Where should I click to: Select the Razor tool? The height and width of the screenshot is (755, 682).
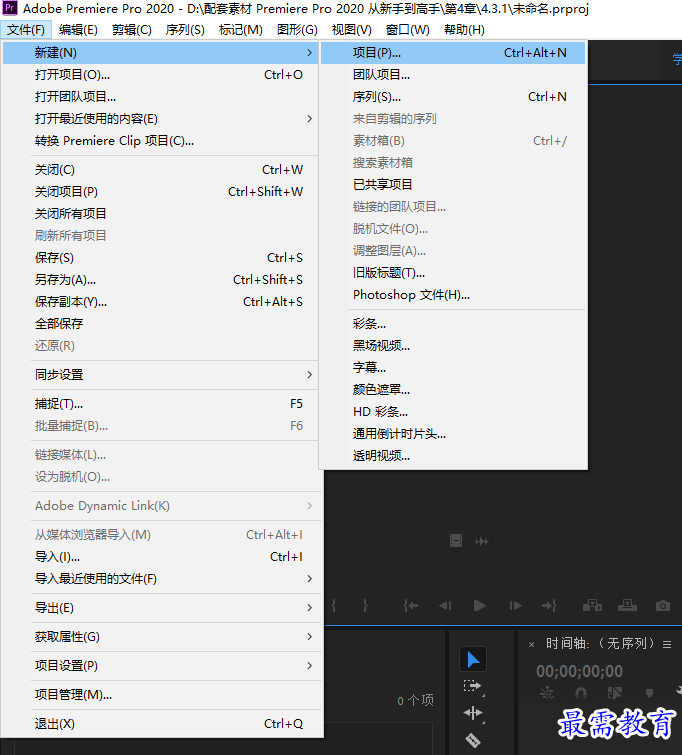pyautogui.click(x=472, y=739)
